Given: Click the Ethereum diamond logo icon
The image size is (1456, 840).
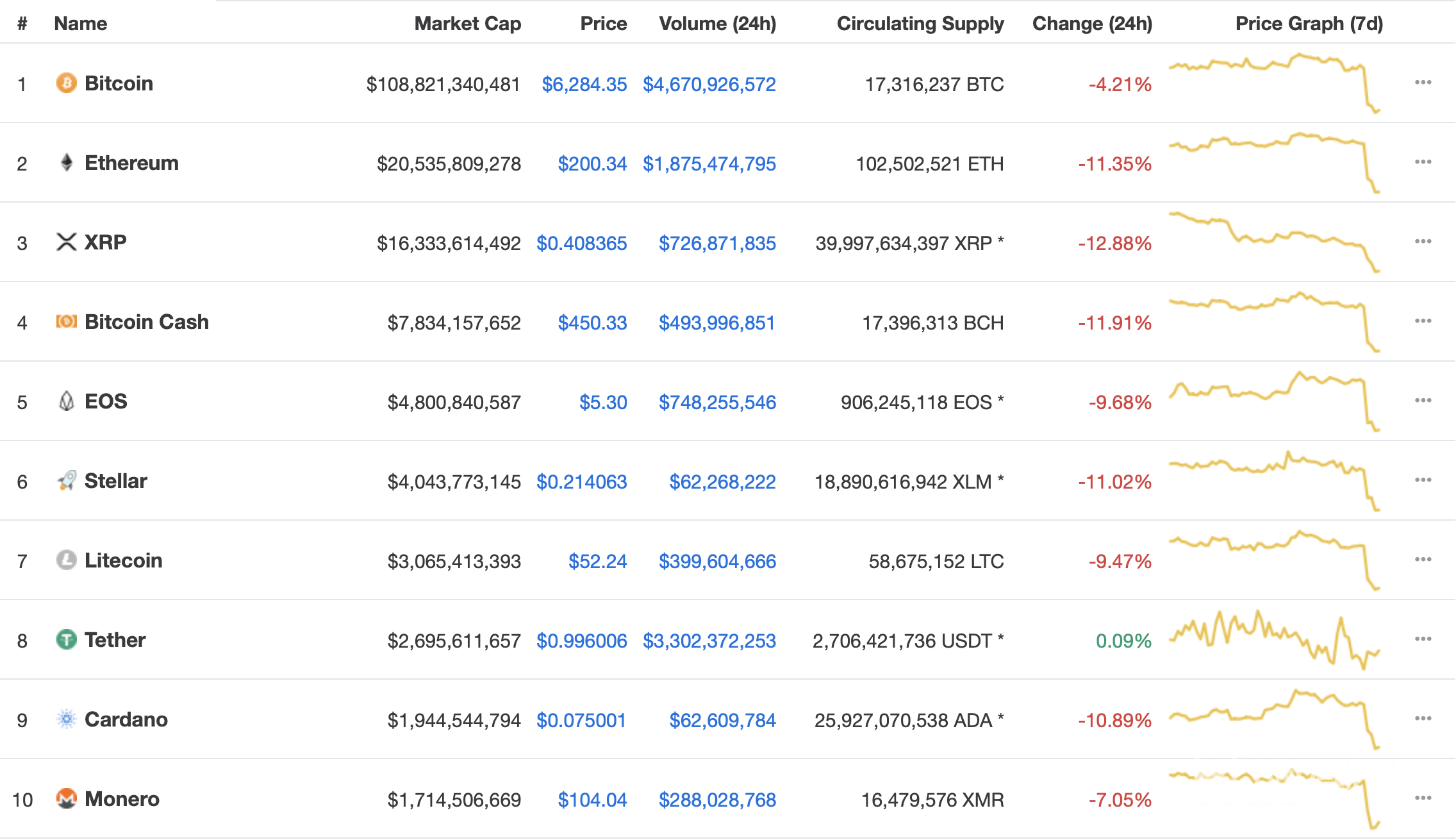Looking at the screenshot, I should pos(66,162).
